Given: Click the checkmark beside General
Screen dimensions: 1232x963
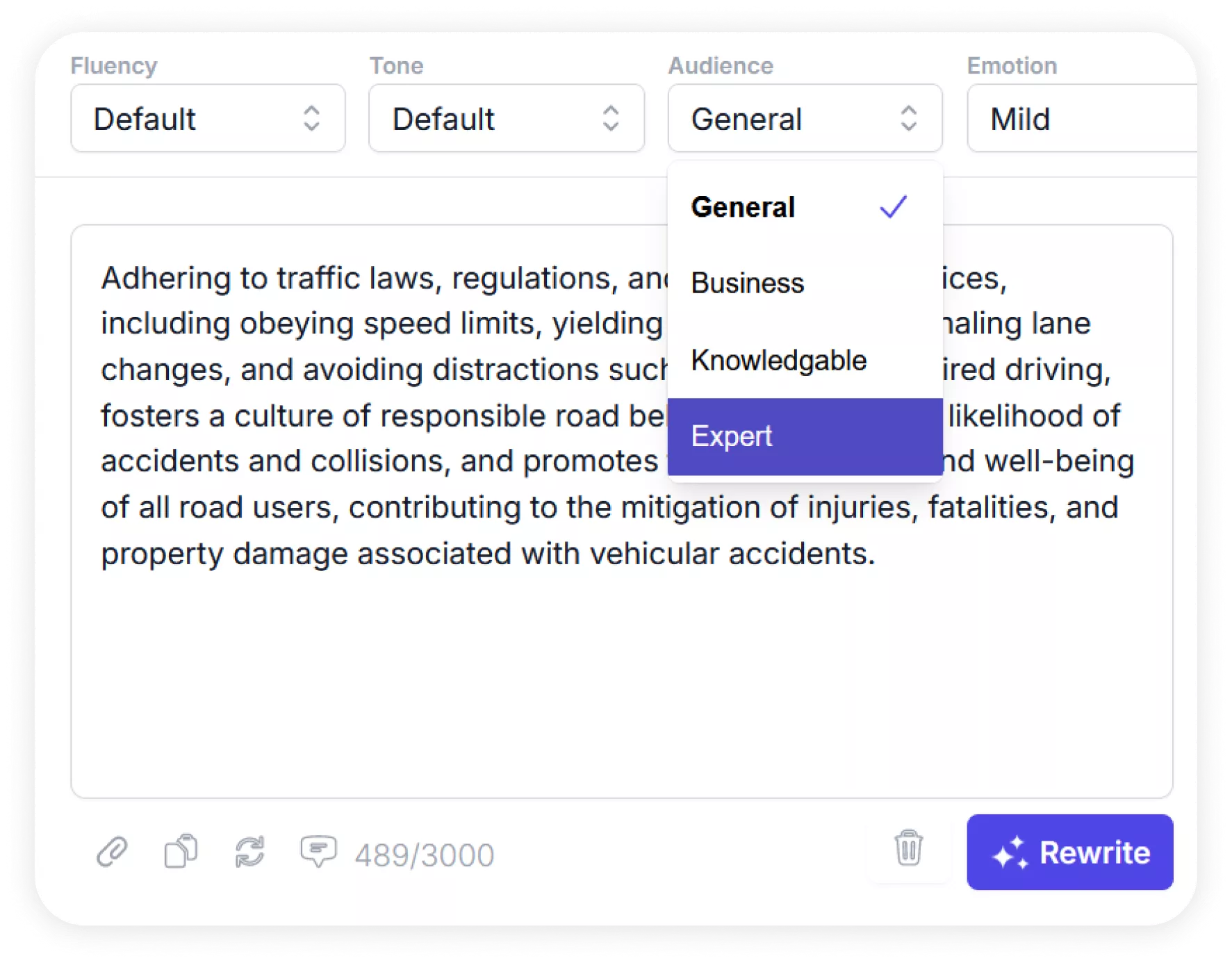Looking at the screenshot, I should tap(893, 206).
